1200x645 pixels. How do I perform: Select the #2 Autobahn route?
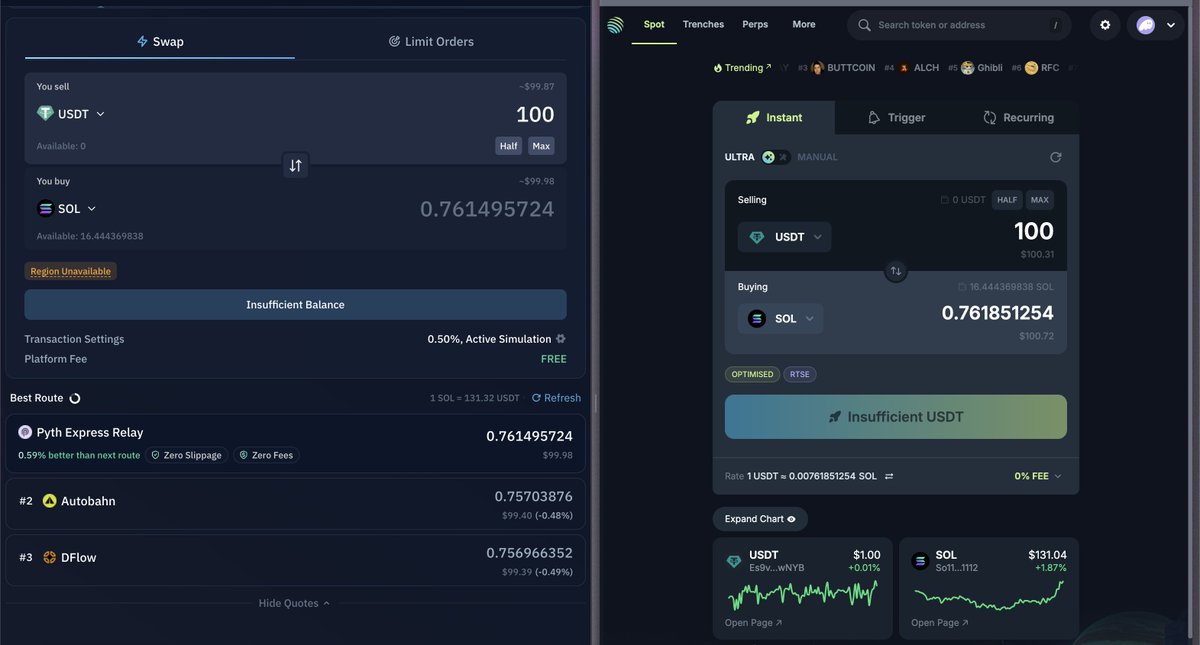click(295, 504)
